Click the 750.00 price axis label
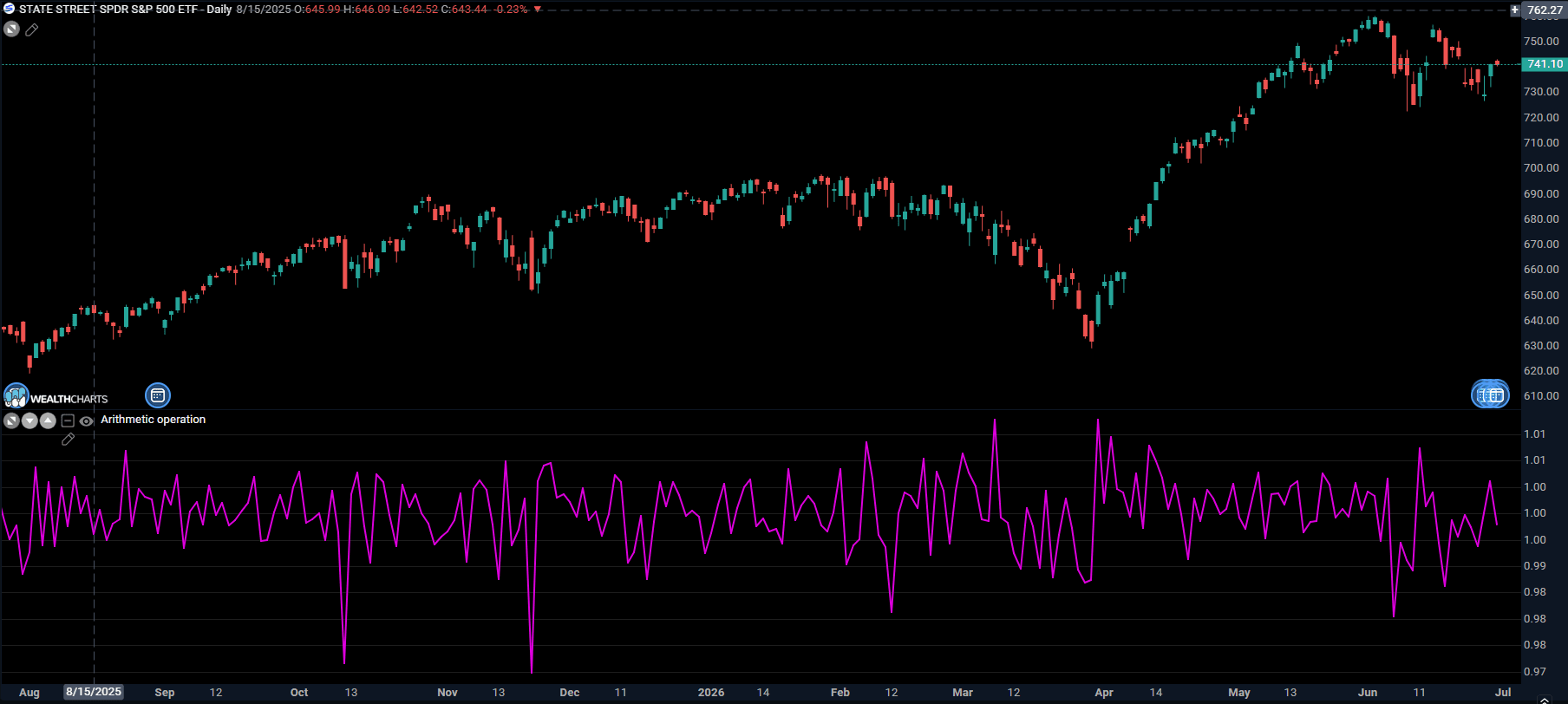The height and width of the screenshot is (704, 1568). pyautogui.click(x=1541, y=42)
